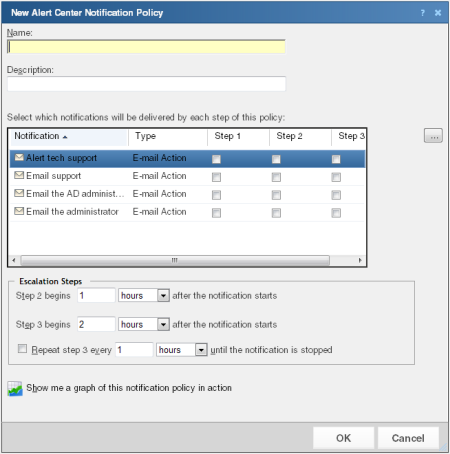Click the envelope icon beside Alert tech support
The image size is (450, 454).
pyautogui.click(x=19, y=157)
